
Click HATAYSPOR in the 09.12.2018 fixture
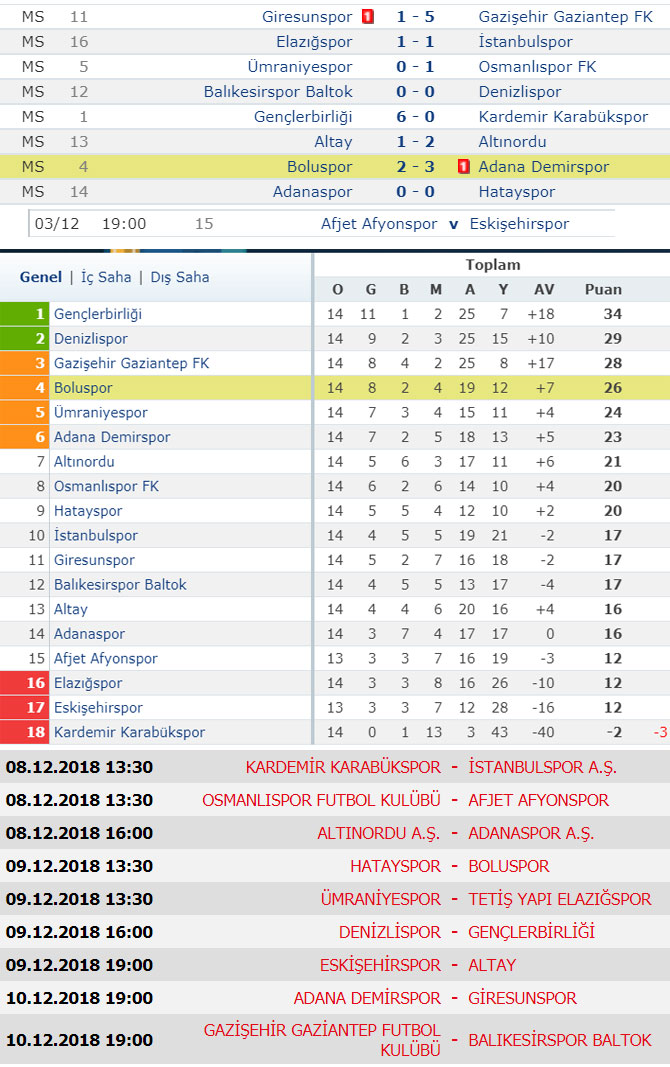pyautogui.click(x=395, y=866)
